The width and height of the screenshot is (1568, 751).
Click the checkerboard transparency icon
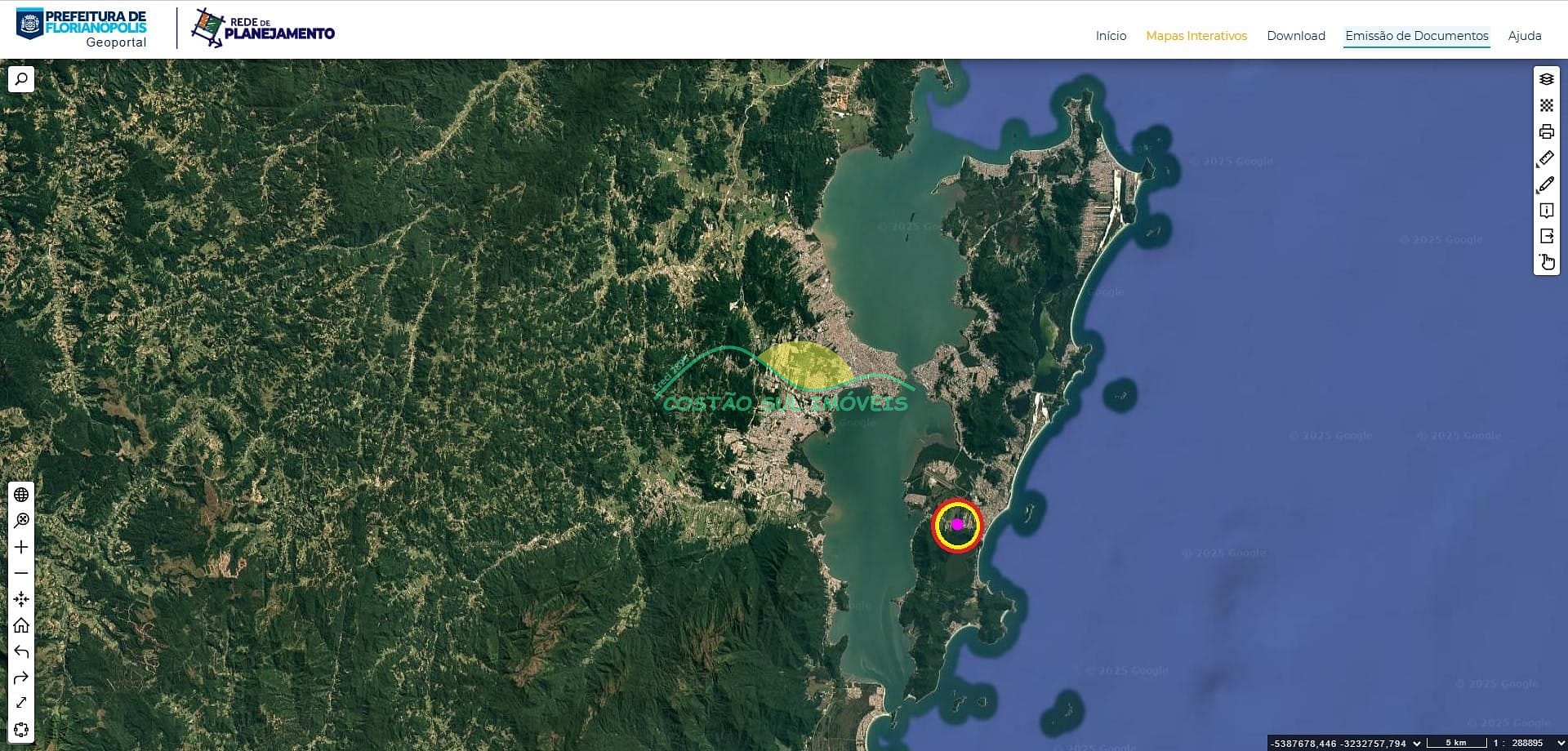point(1546,105)
